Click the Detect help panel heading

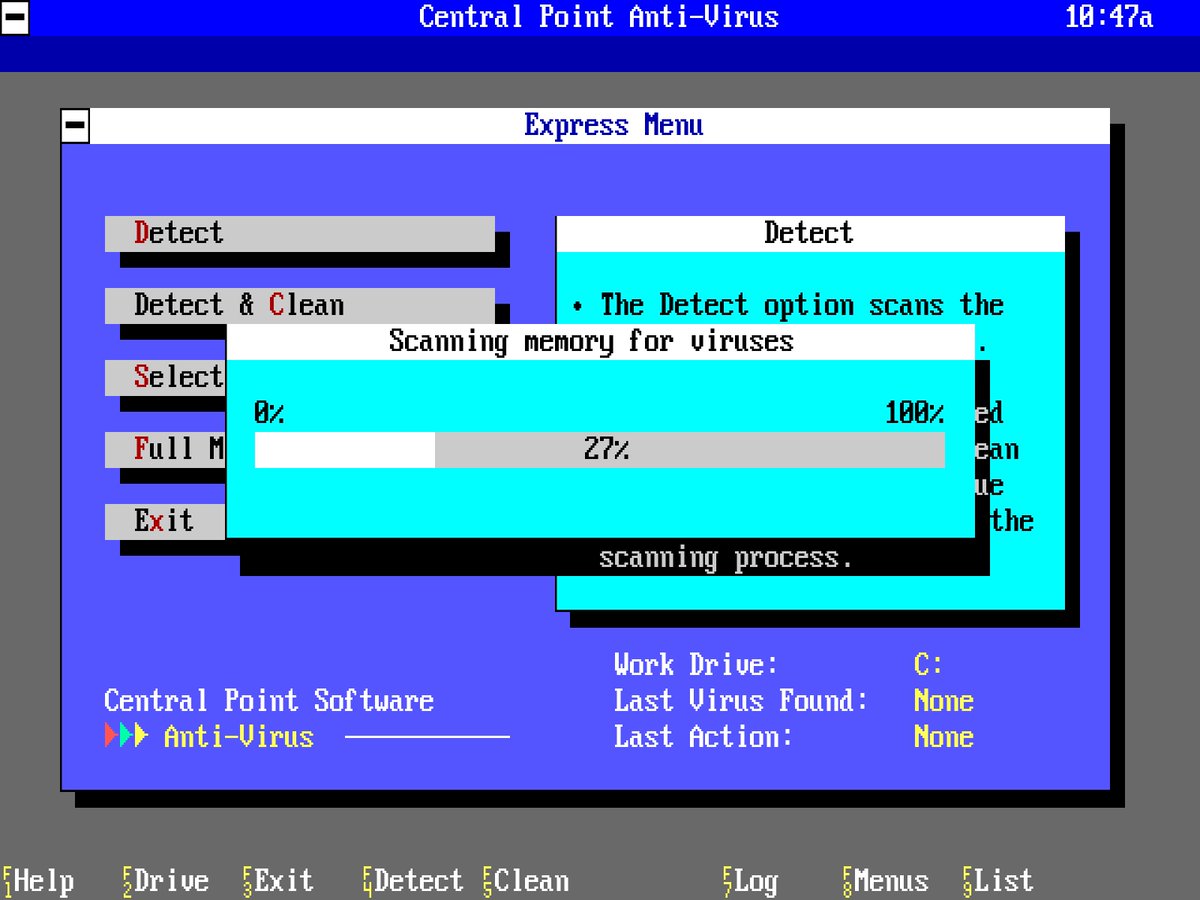[809, 234]
